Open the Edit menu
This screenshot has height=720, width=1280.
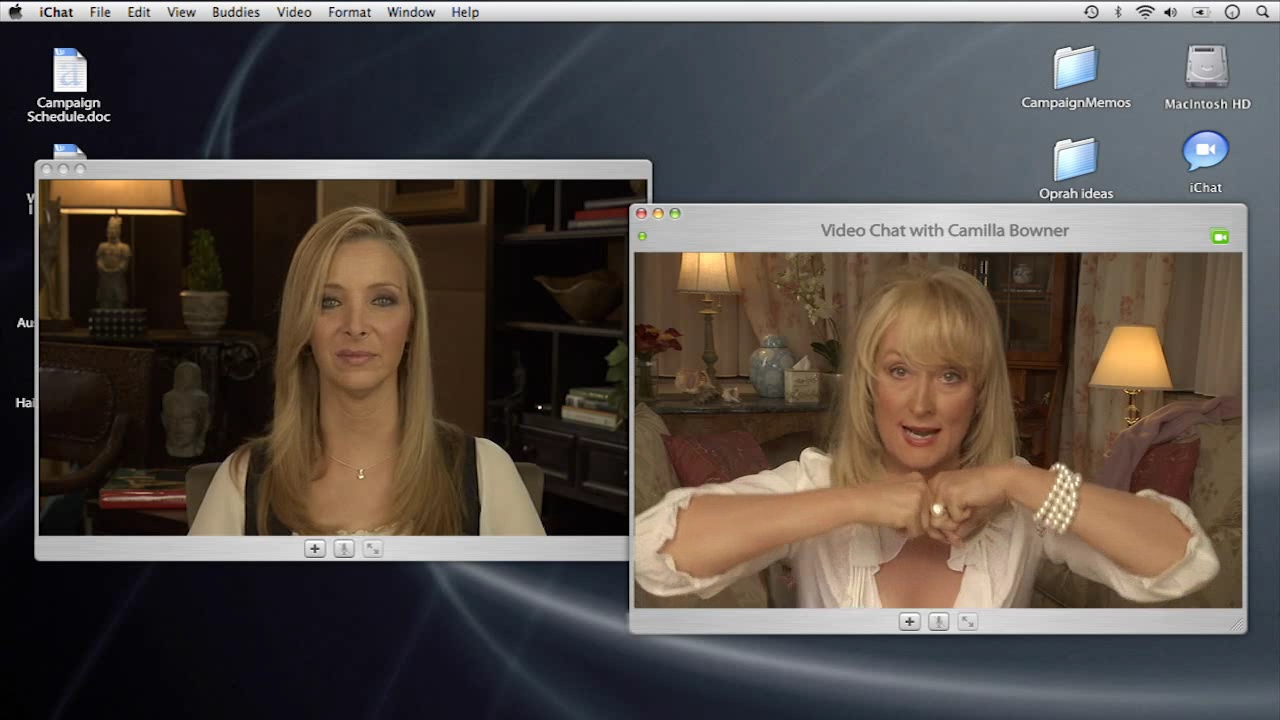pos(139,12)
